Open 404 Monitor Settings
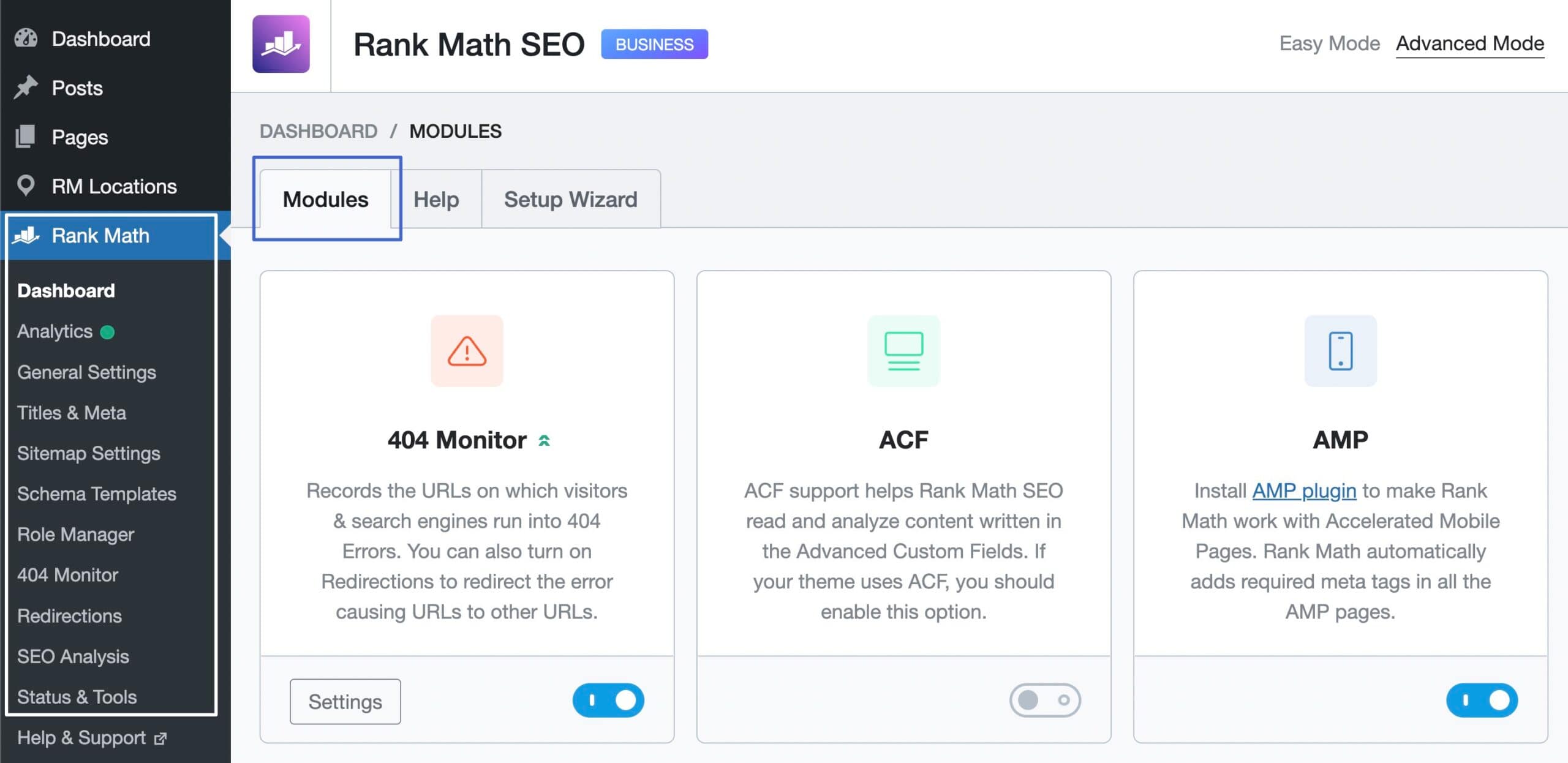This screenshot has width=1568, height=763. pyautogui.click(x=345, y=701)
